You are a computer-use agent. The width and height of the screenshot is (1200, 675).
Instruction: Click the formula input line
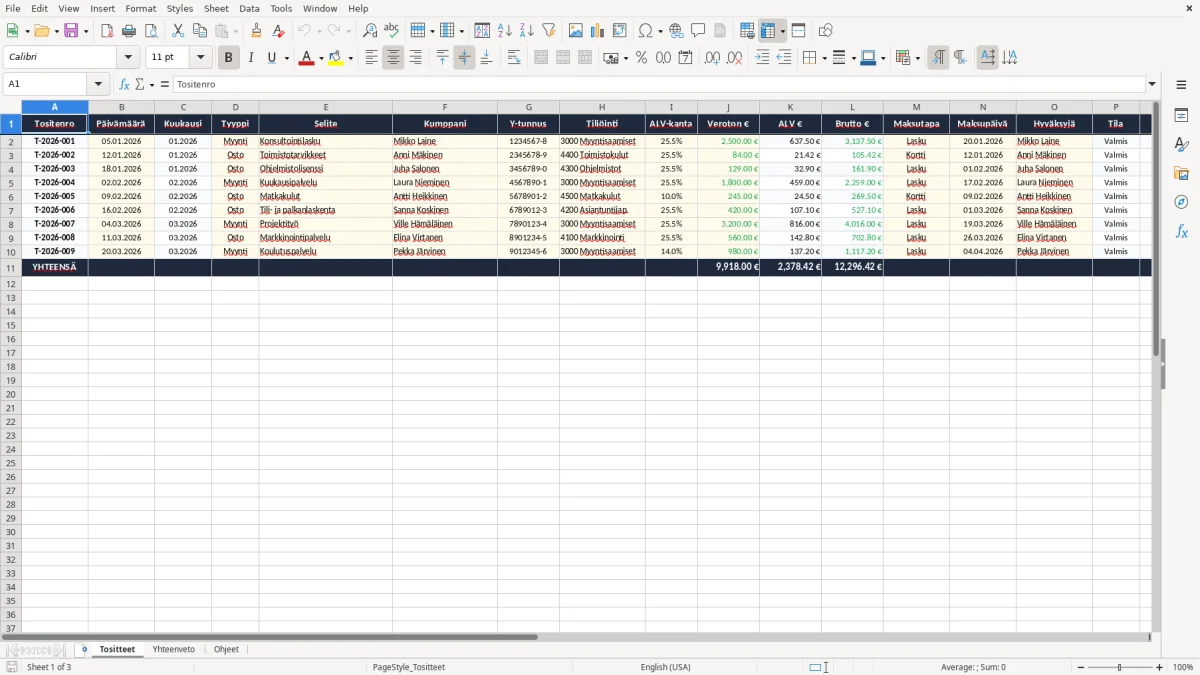(659, 84)
